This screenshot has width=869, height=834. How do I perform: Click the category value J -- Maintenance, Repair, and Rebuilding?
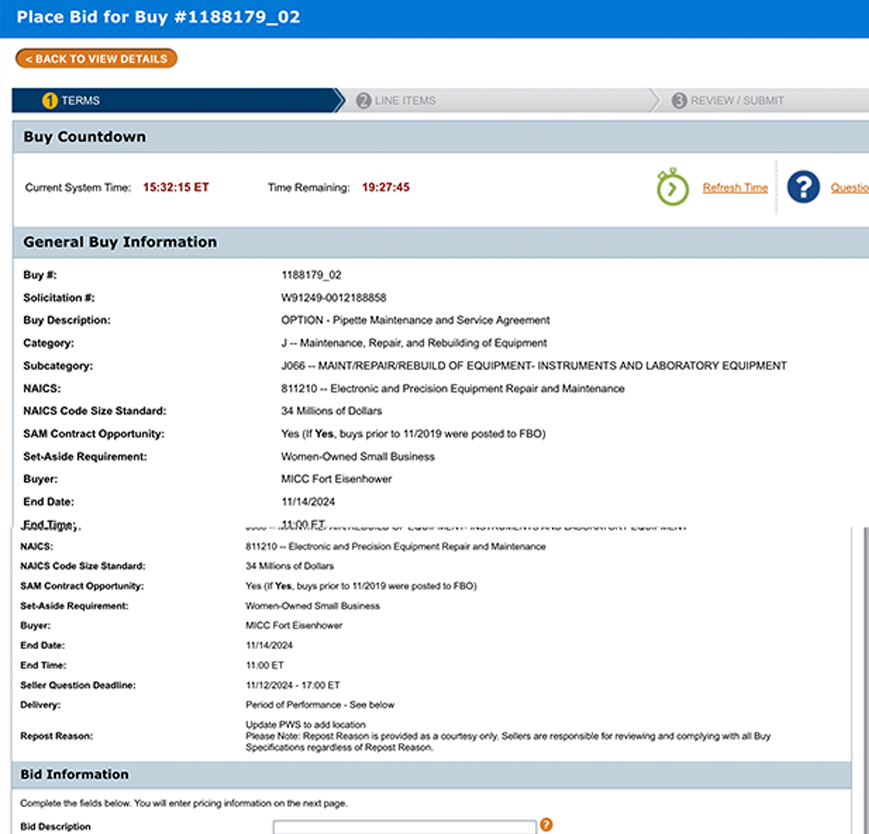coord(413,343)
